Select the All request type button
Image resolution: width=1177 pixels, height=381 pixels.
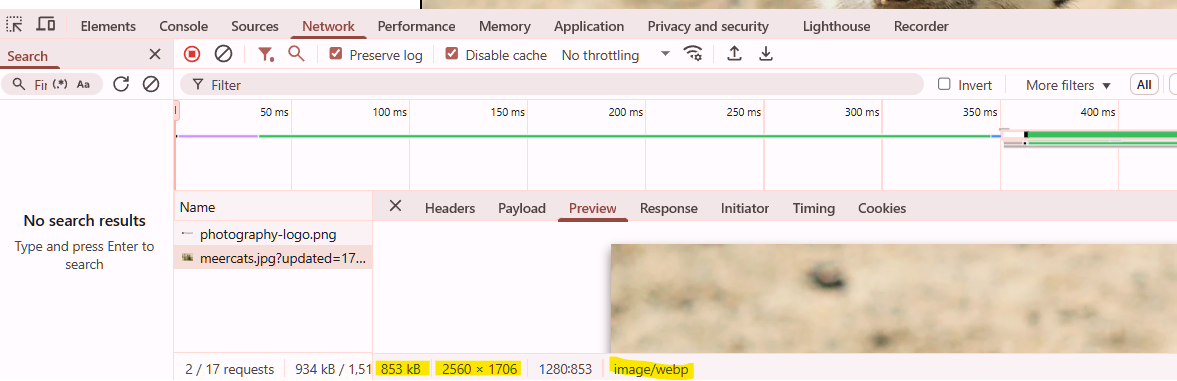click(x=1144, y=85)
